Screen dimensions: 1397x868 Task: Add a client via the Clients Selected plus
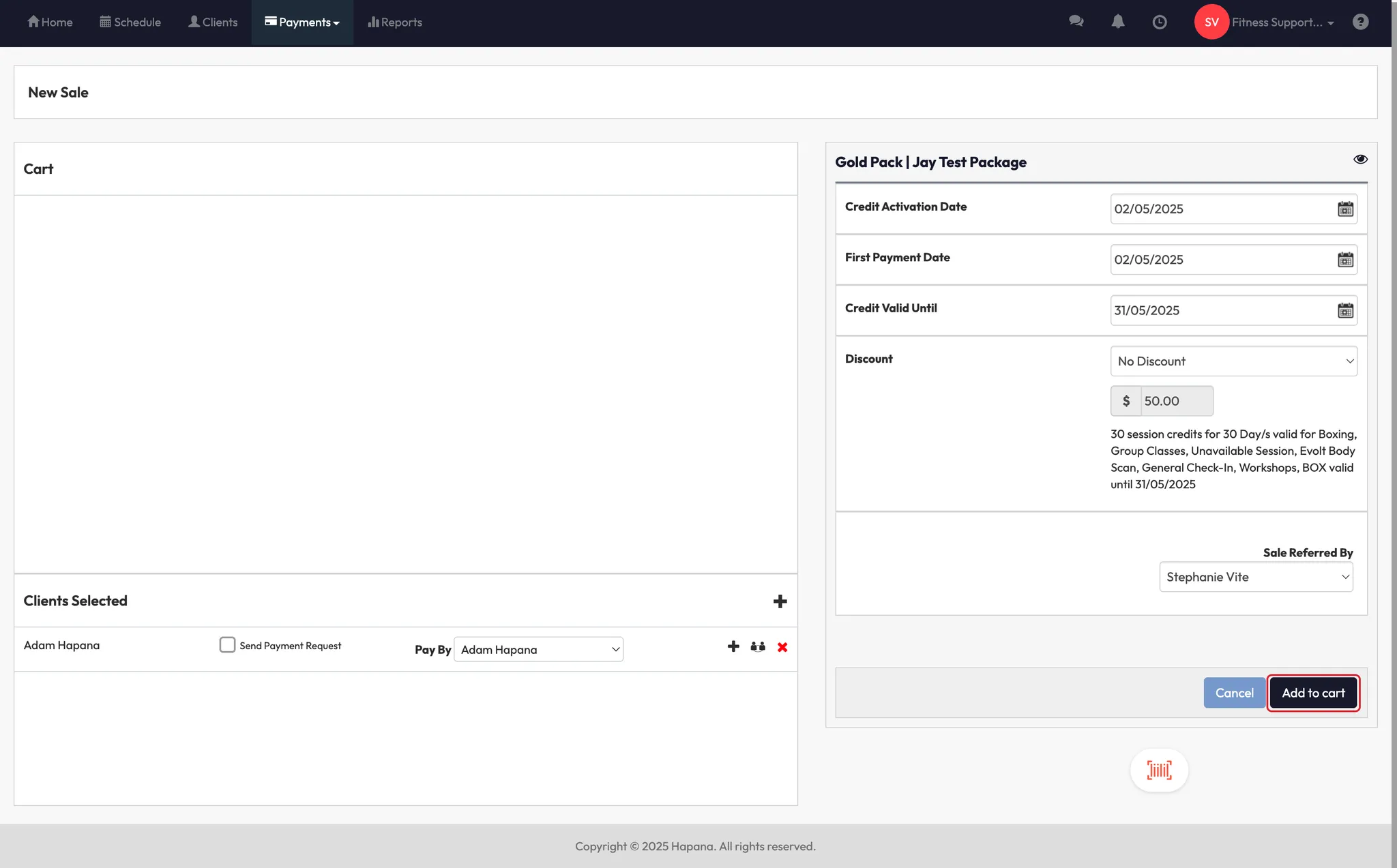click(x=780, y=601)
